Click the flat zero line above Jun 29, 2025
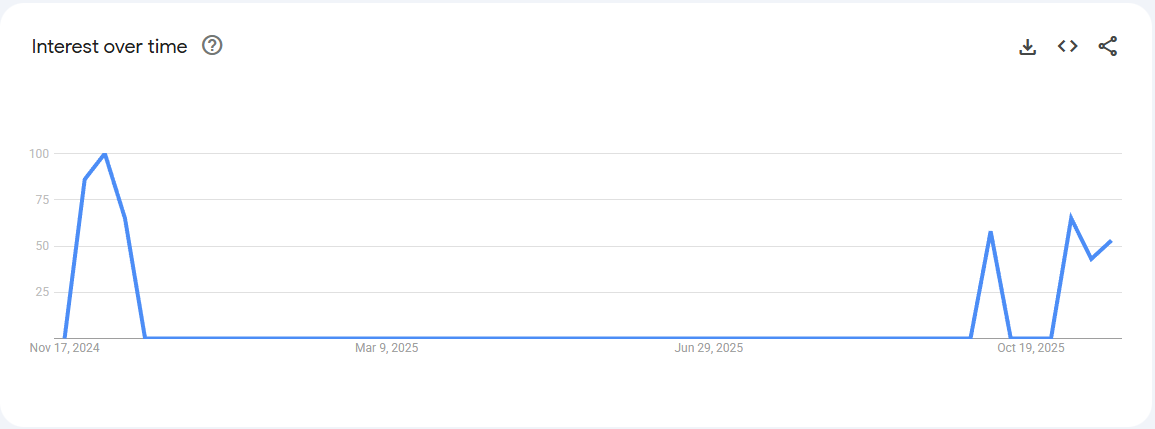 tap(708, 338)
